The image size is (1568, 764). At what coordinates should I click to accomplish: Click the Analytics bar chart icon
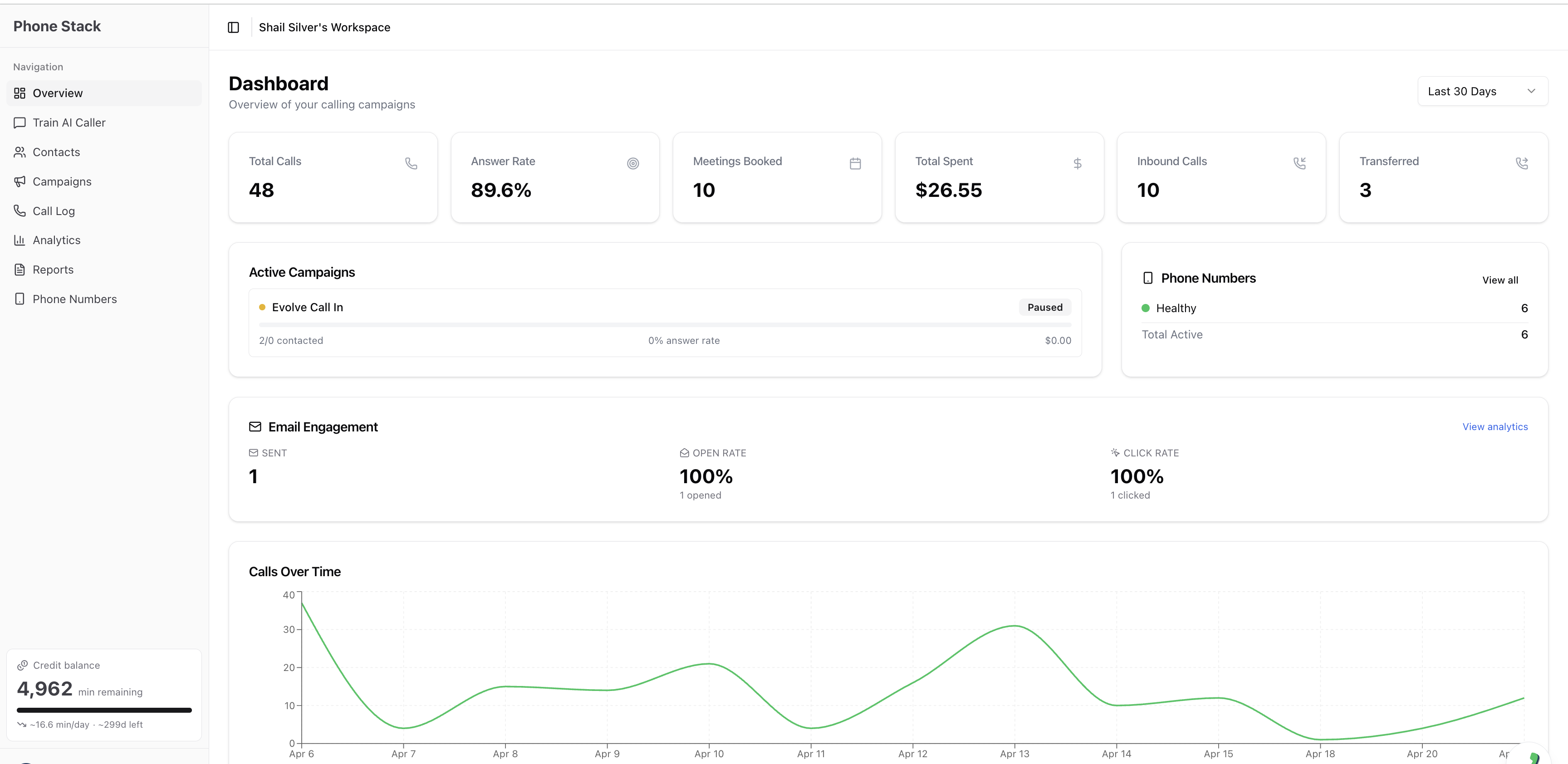point(20,240)
